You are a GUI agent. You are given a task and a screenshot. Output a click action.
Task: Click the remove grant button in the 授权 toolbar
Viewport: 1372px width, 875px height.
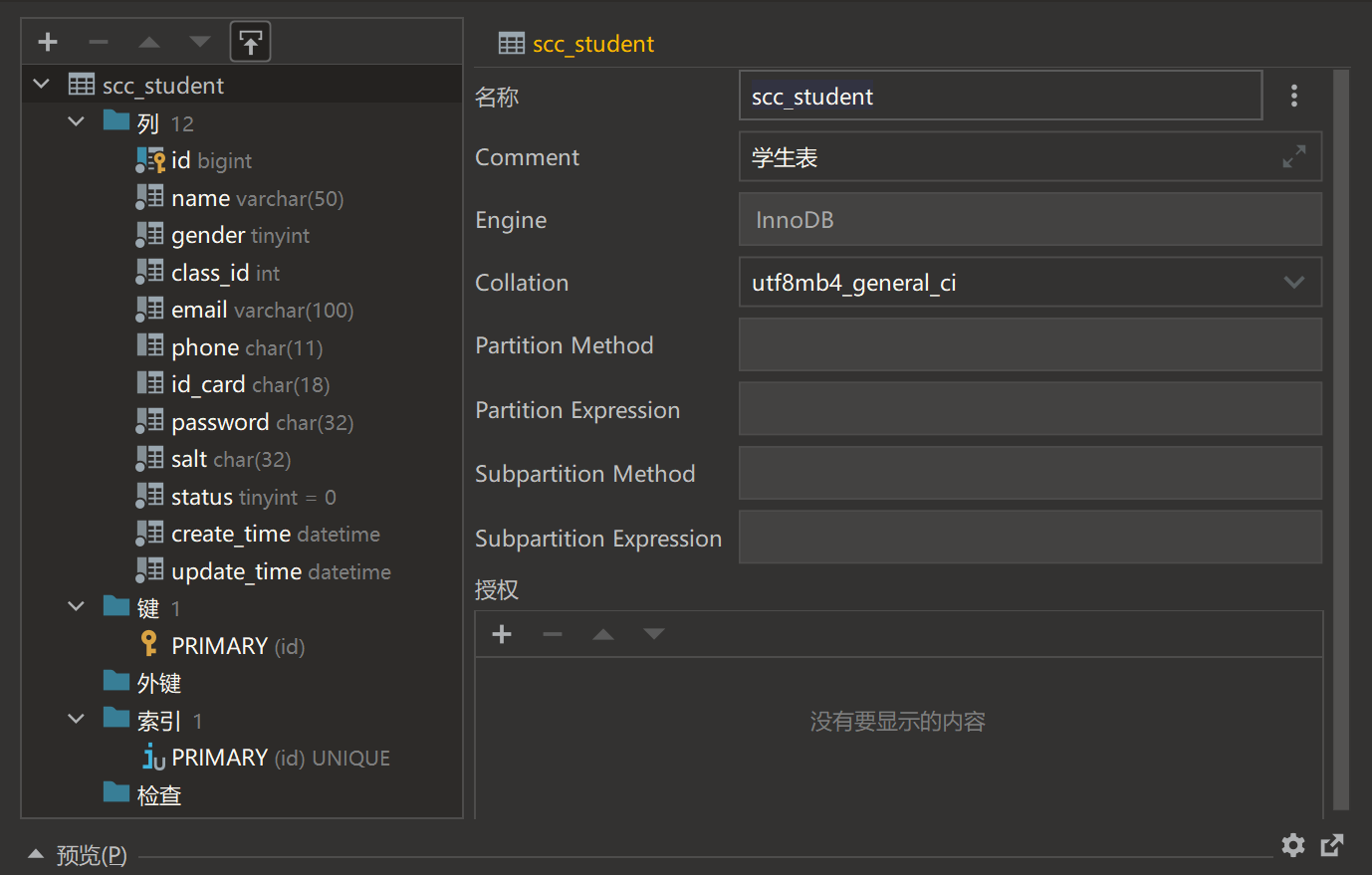[x=553, y=634]
